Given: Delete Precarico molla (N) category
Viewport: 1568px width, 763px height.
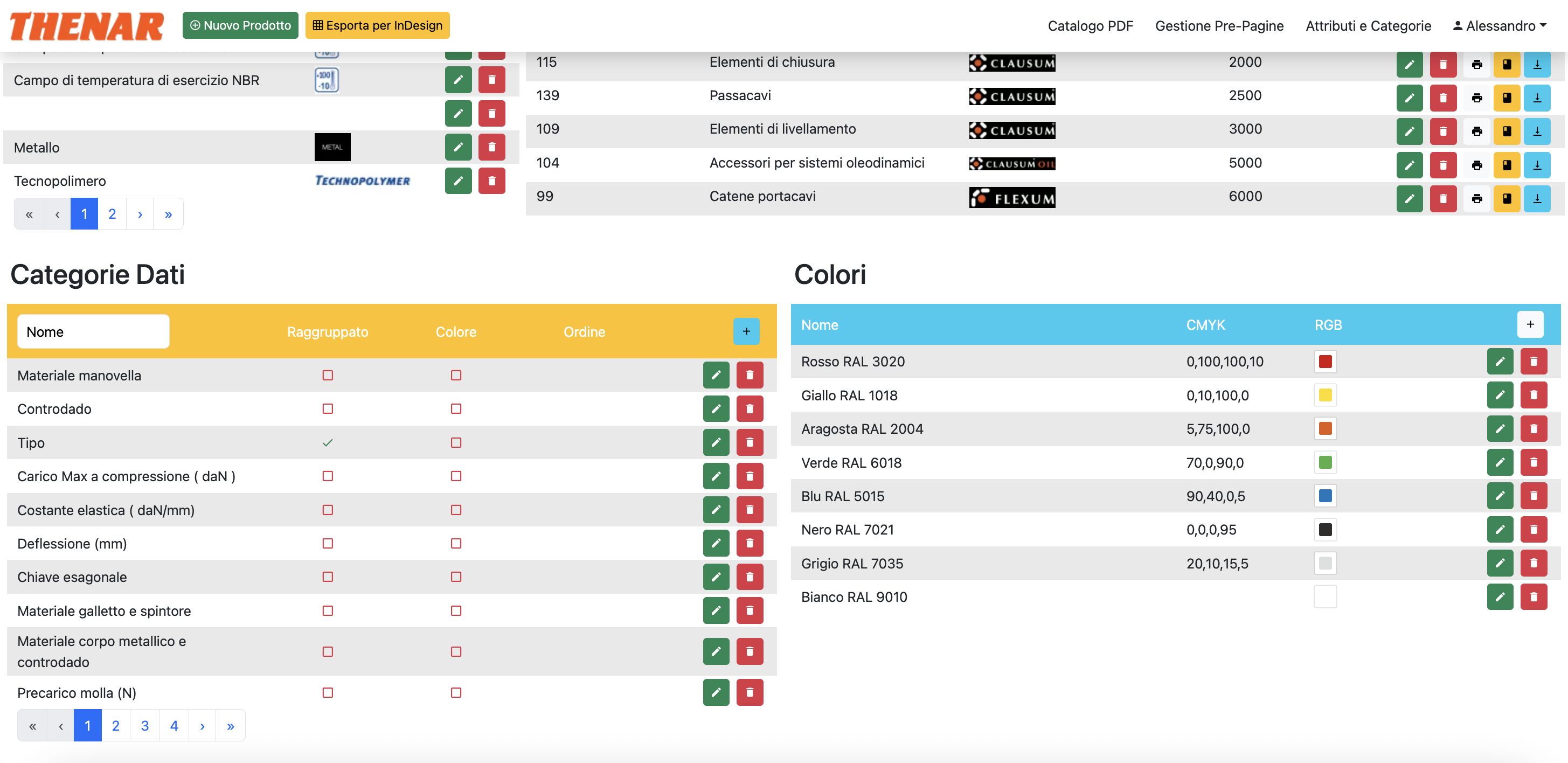Looking at the screenshot, I should click(750, 692).
